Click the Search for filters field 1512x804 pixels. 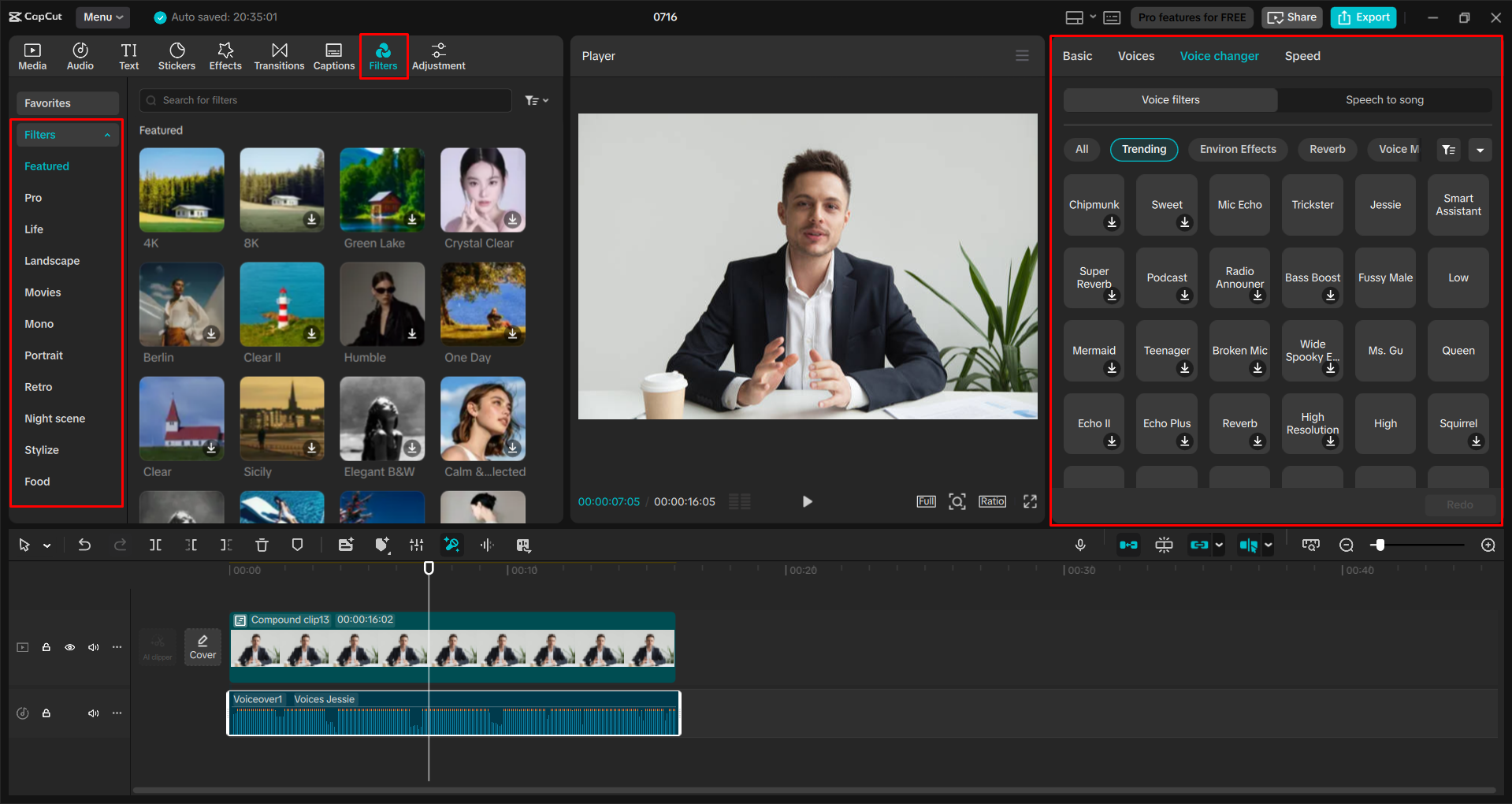pyautogui.click(x=325, y=100)
